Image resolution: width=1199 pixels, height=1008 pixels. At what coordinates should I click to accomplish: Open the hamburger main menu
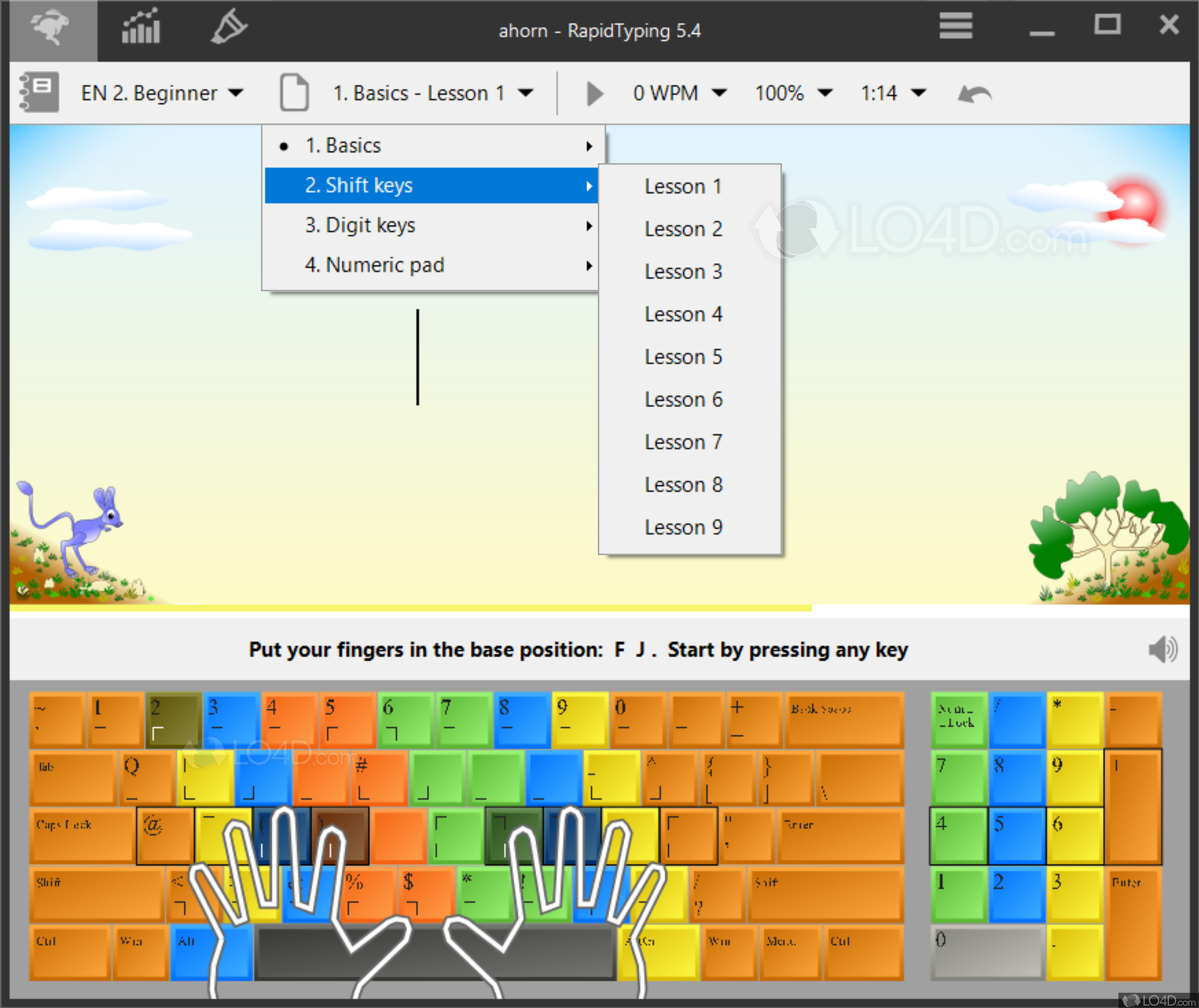click(x=956, y=26)
